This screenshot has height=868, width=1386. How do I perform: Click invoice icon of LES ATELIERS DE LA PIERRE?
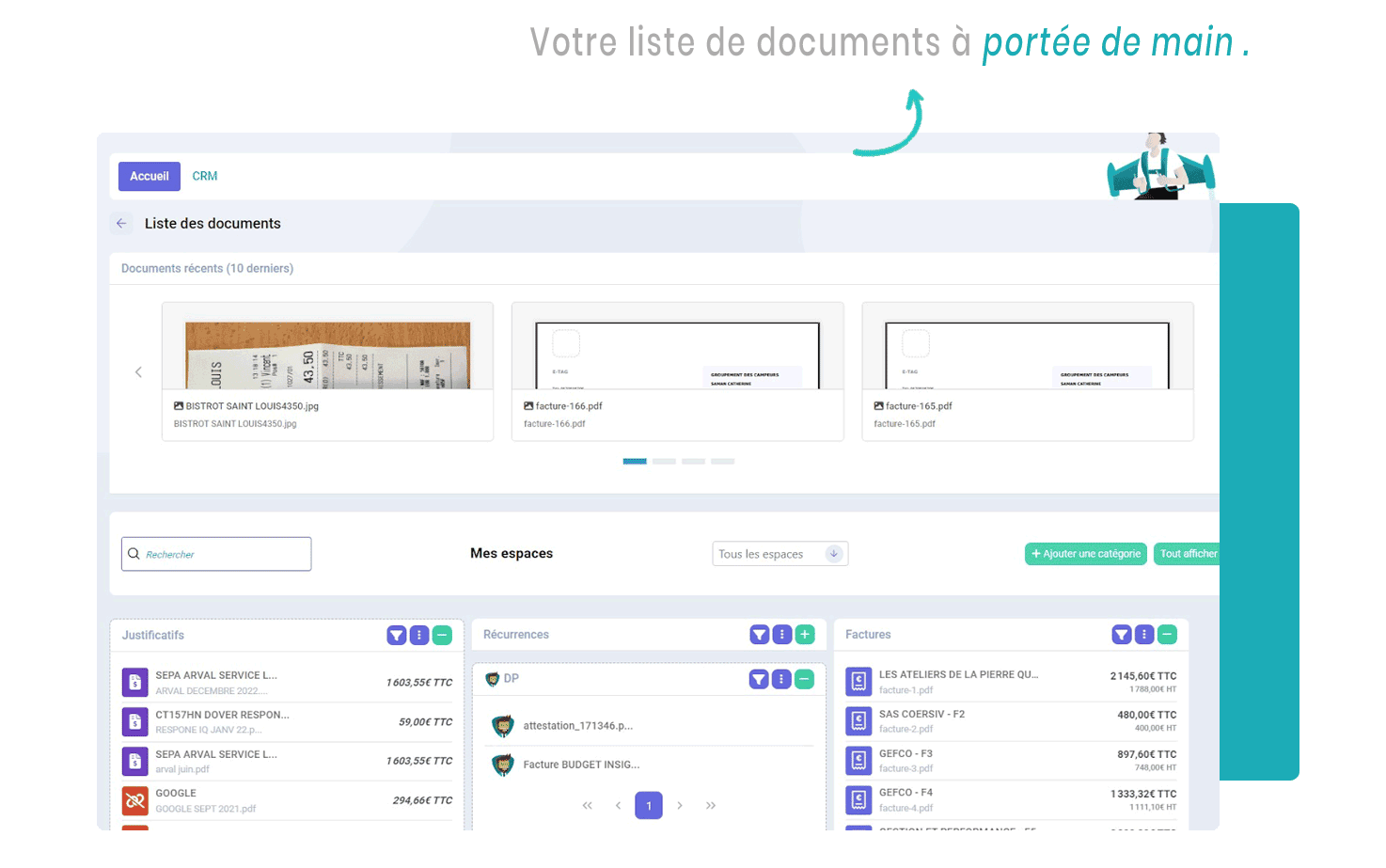[858, 682]
